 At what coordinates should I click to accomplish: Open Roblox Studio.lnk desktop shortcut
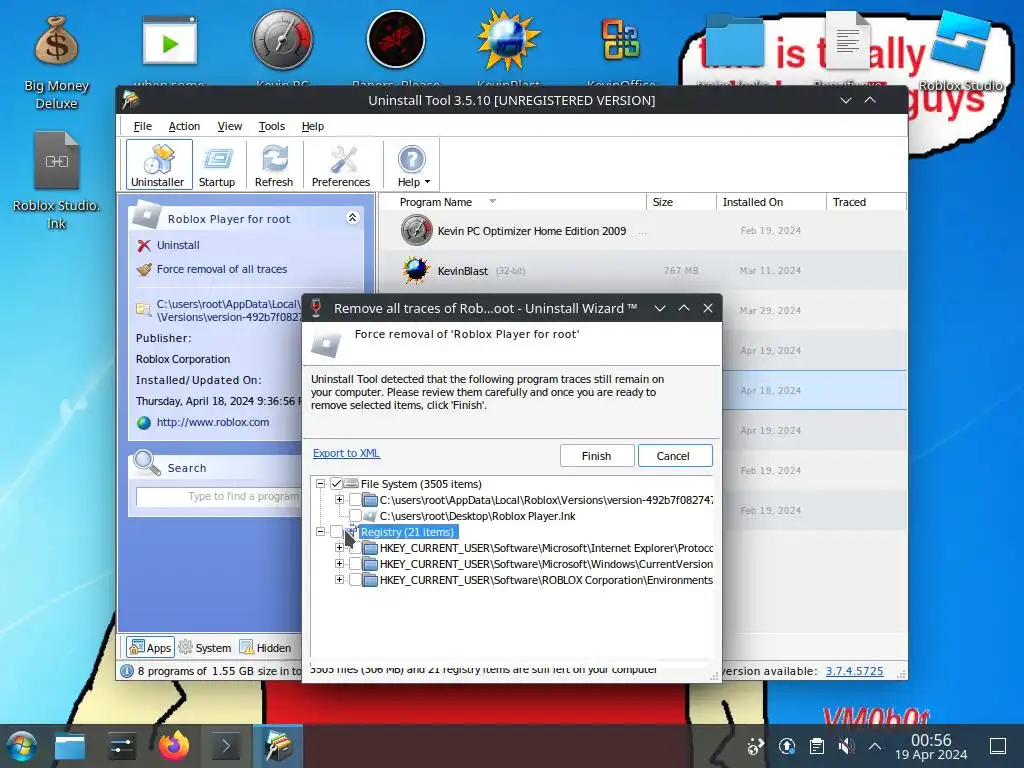(57, 182)
